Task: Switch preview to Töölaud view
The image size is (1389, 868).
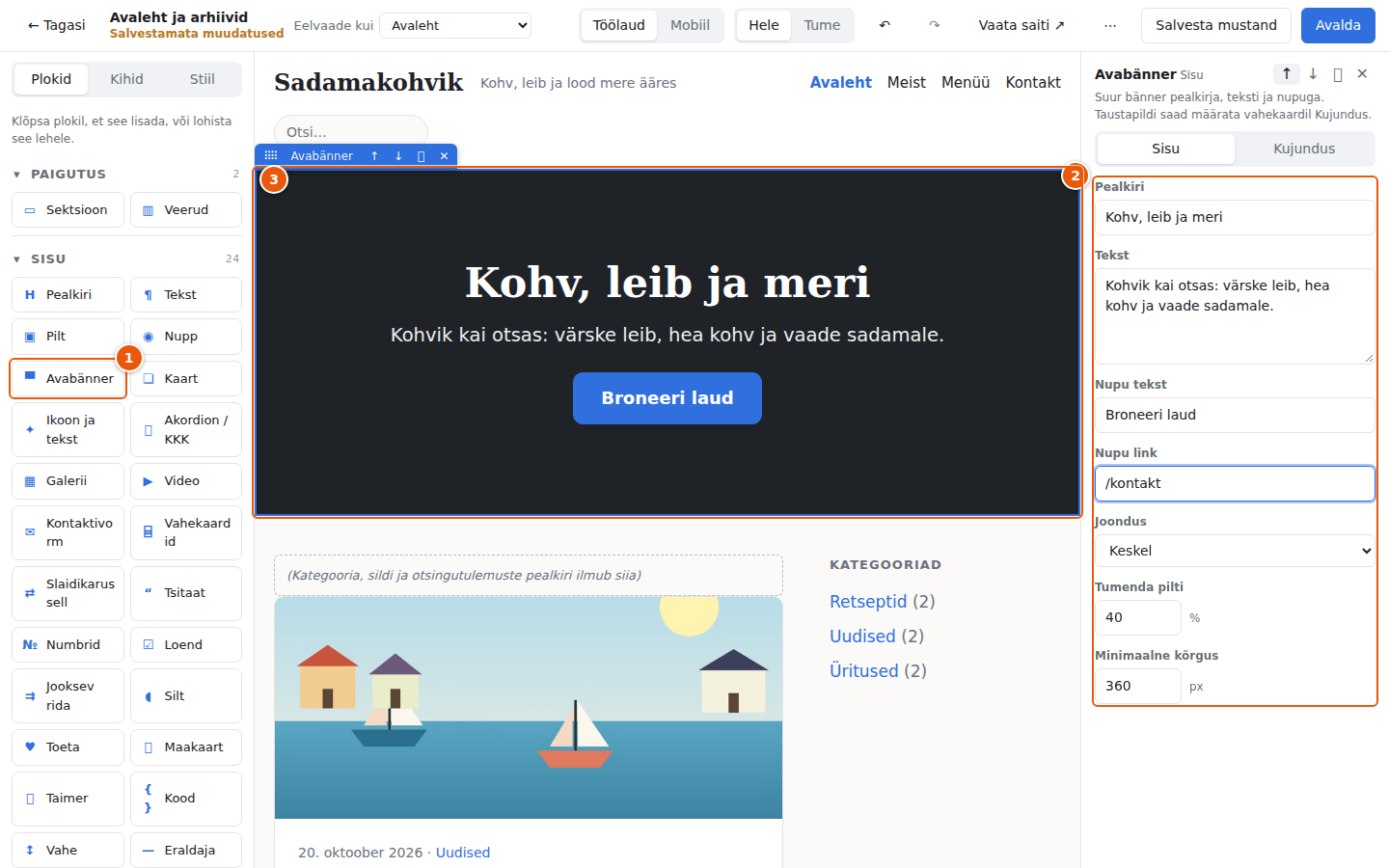Action: [x=619, y=25]
